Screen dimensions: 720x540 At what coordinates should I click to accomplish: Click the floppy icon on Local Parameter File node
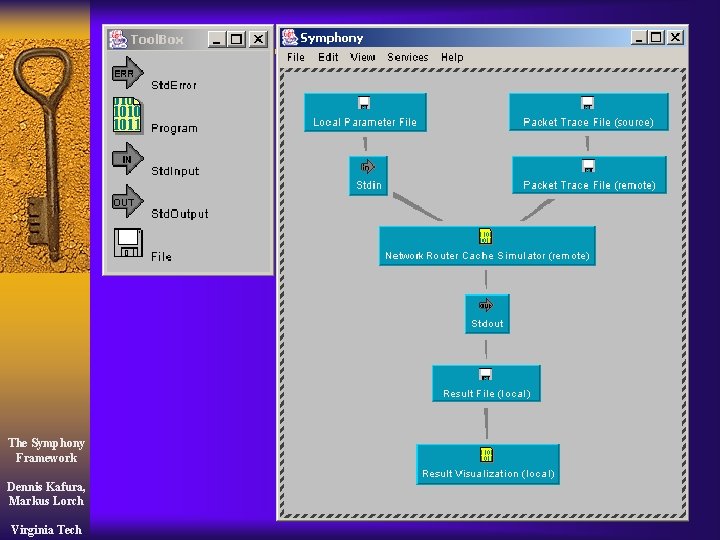pos(364,103)
